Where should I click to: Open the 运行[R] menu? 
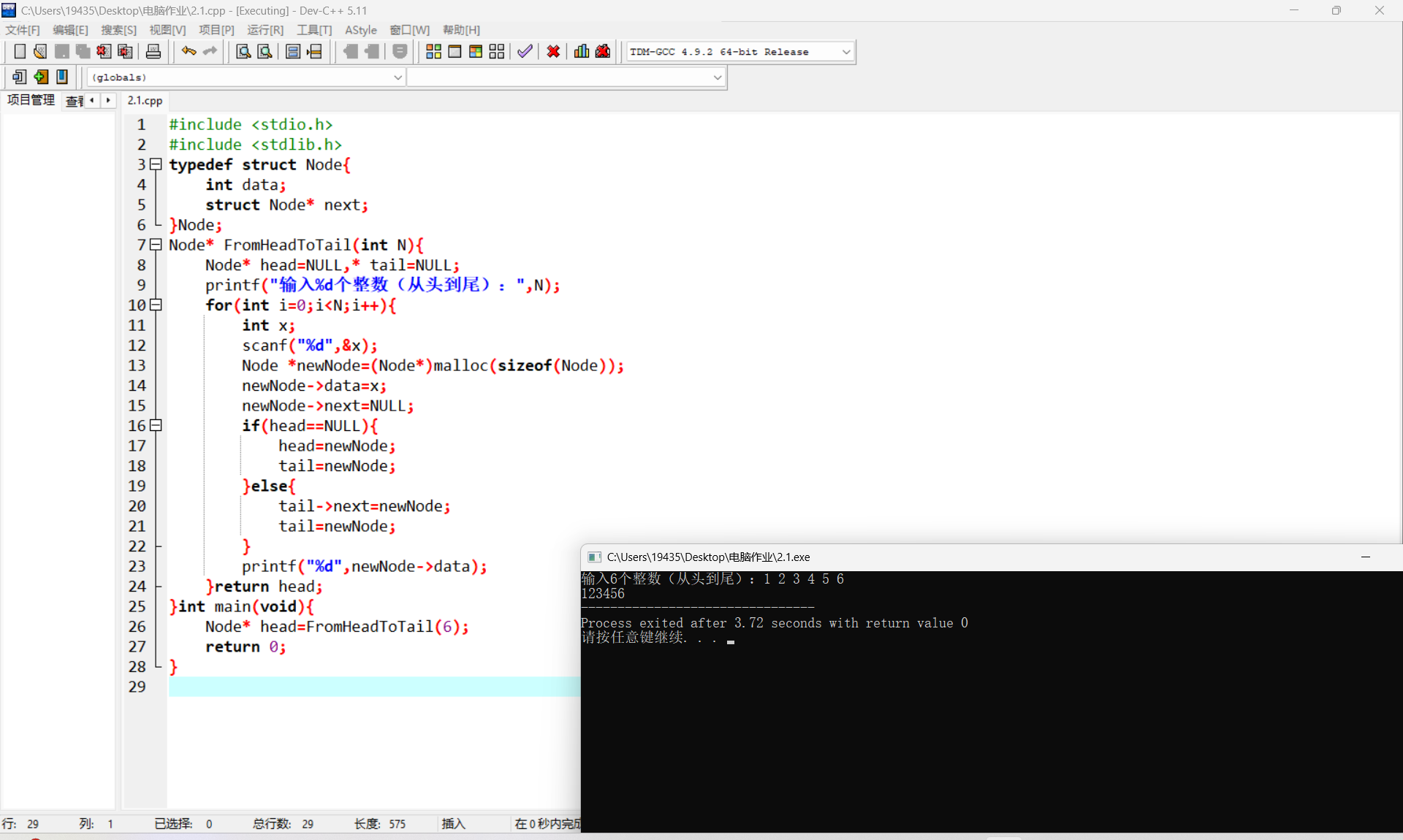[x=265, y=30]
